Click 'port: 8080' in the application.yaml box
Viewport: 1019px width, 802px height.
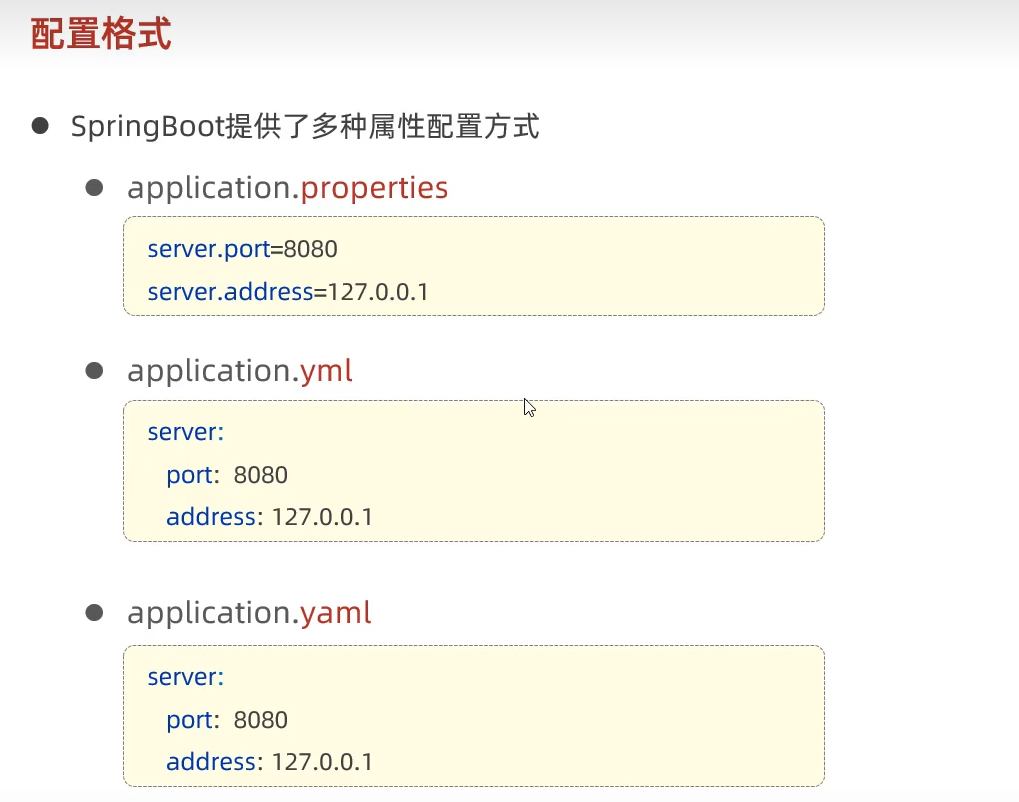[x=227, y=720]
